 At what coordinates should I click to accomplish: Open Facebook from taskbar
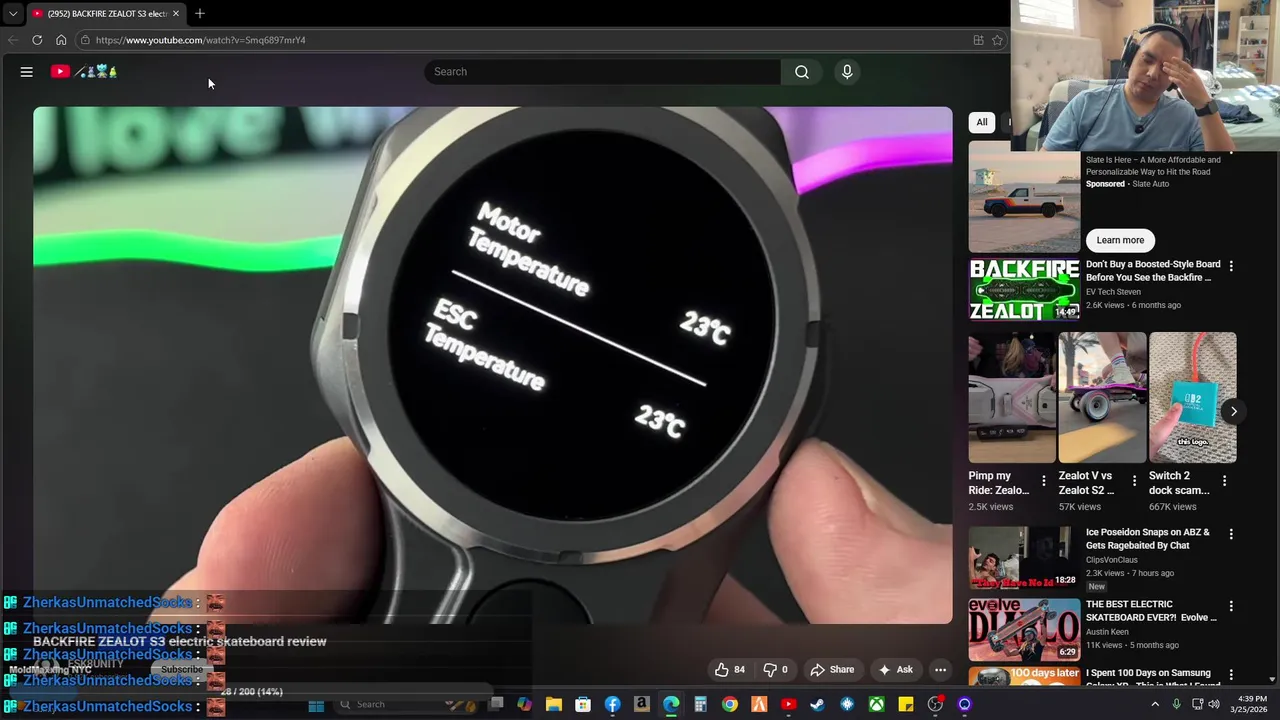[612, 705]
